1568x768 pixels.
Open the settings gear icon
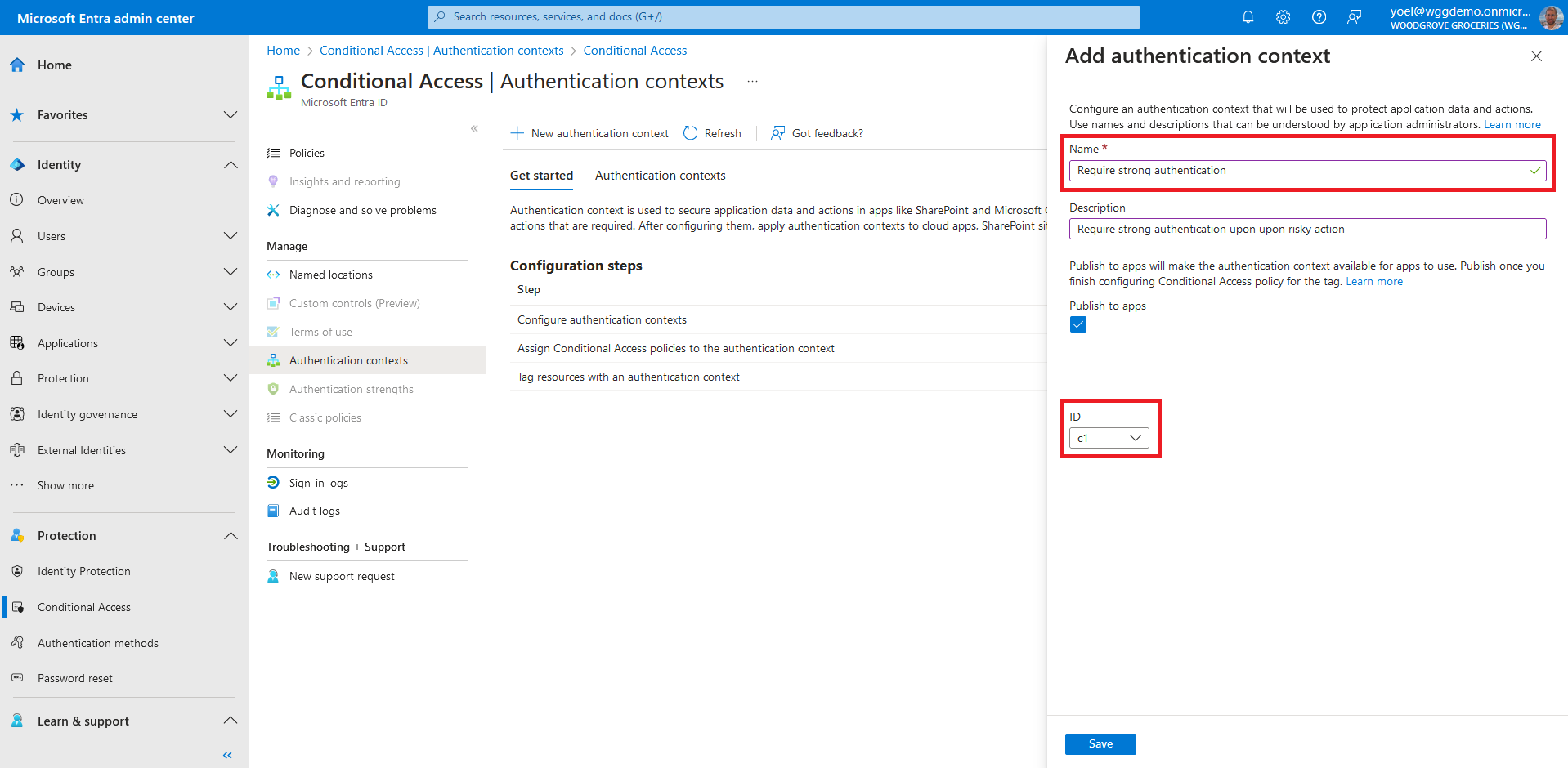(1283, 17)
